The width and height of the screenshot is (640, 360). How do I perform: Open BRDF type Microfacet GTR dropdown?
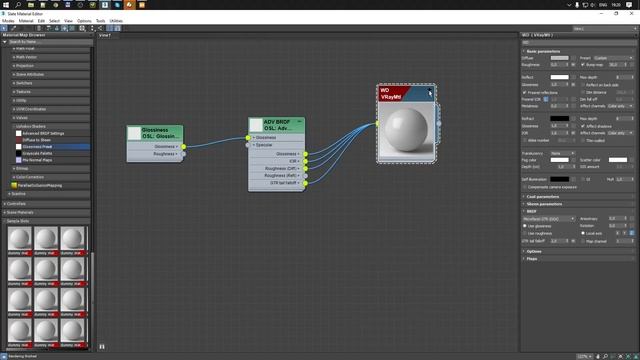click(549, 219)
